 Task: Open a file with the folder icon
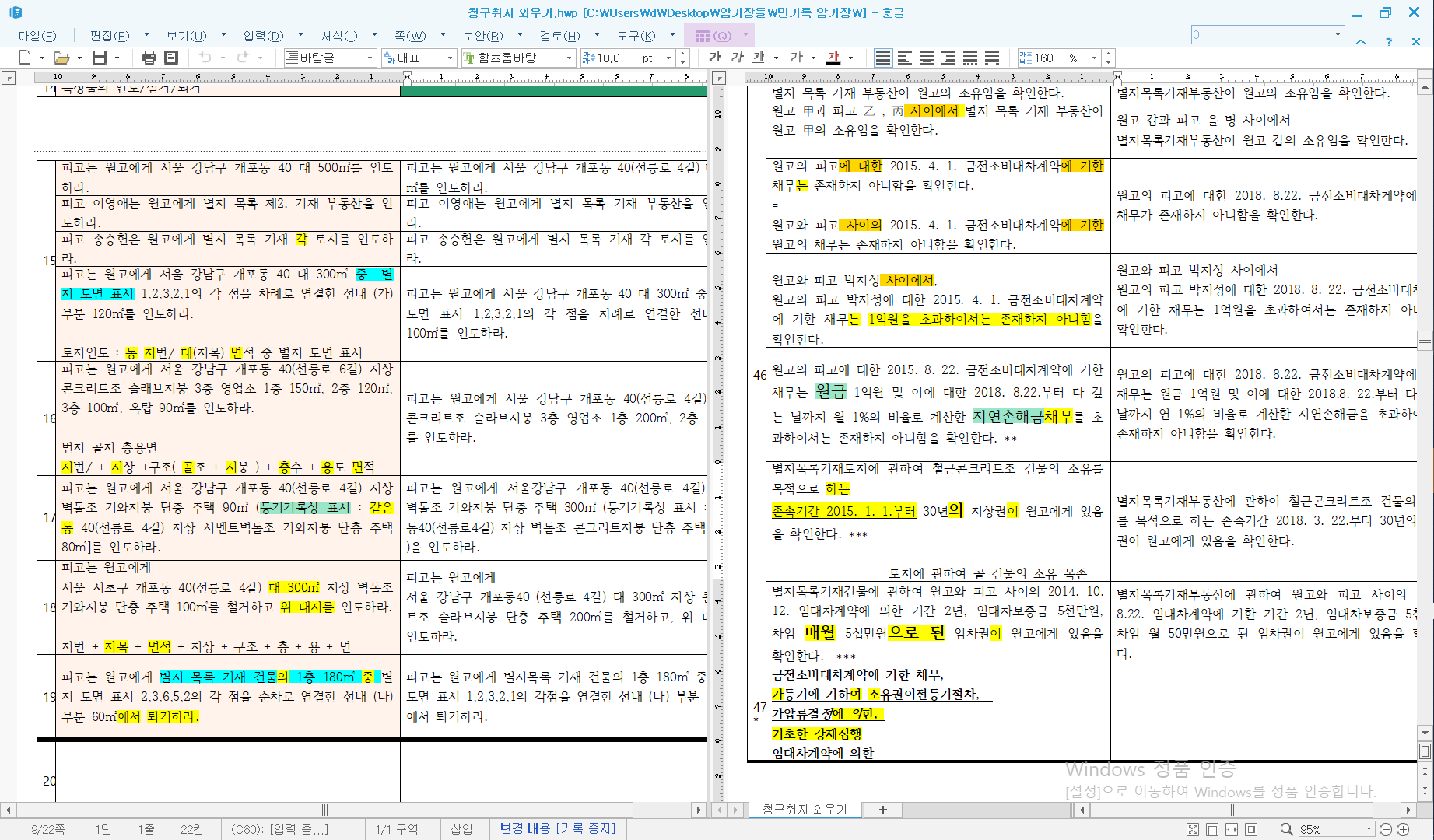(61, 58)
